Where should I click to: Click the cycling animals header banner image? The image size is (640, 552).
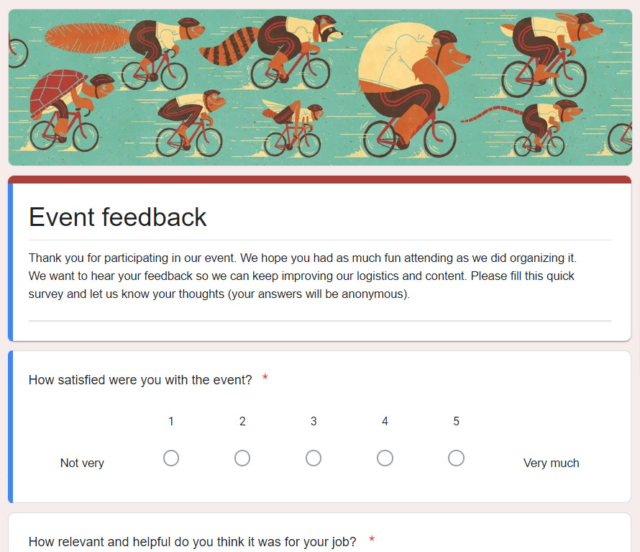320,87
